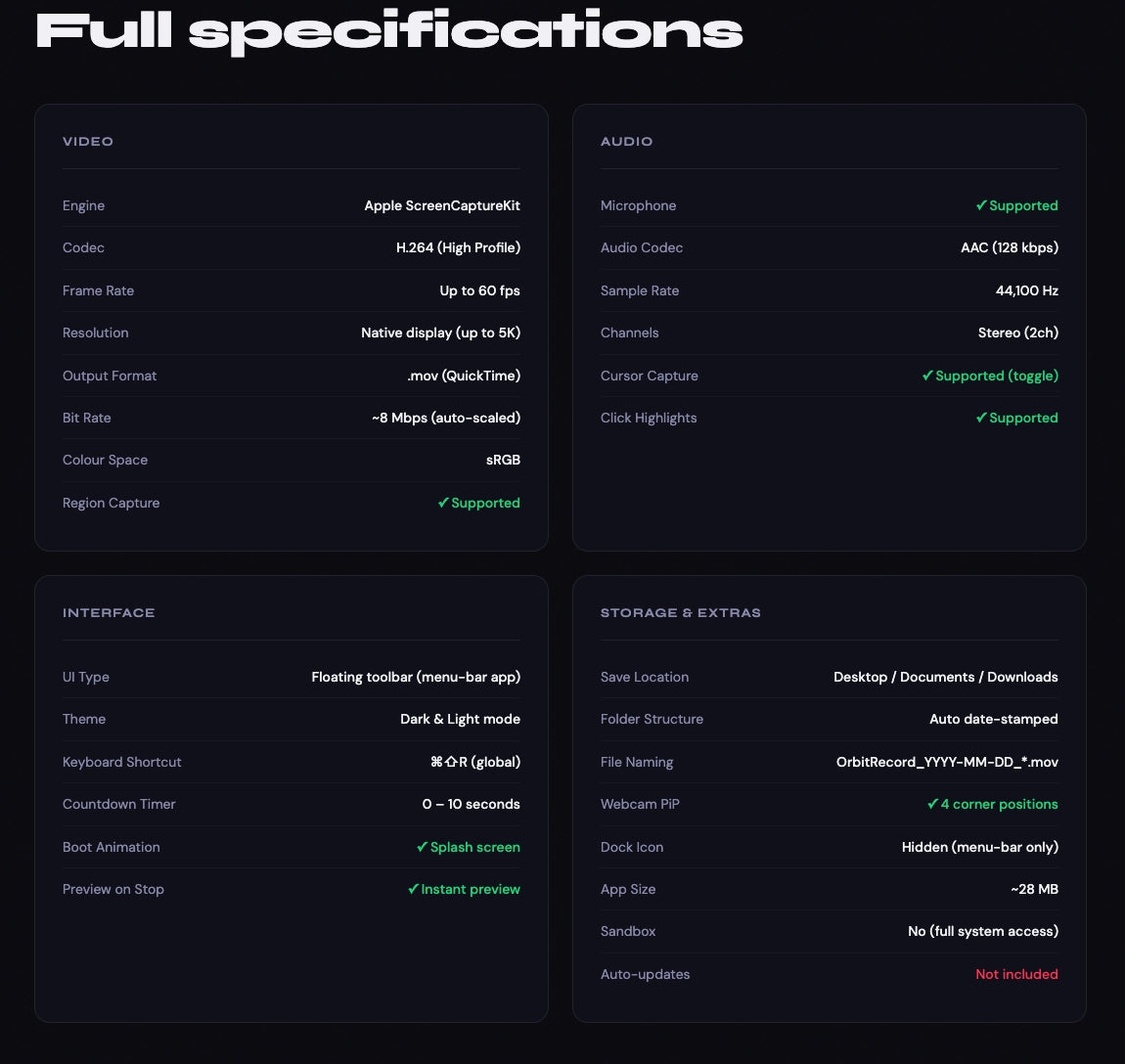Select the STORAGE & EXTRAS heading
Viewport: 1125px width, 1064px height.
[680, 613]
